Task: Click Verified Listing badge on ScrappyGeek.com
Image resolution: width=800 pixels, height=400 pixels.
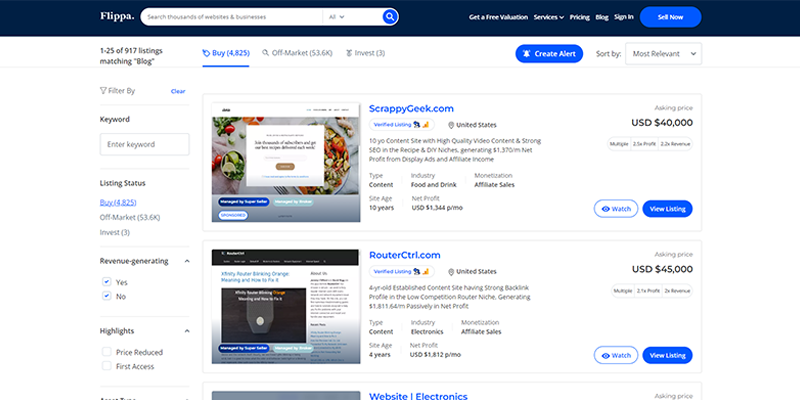Action: click(x=402, y=124)
